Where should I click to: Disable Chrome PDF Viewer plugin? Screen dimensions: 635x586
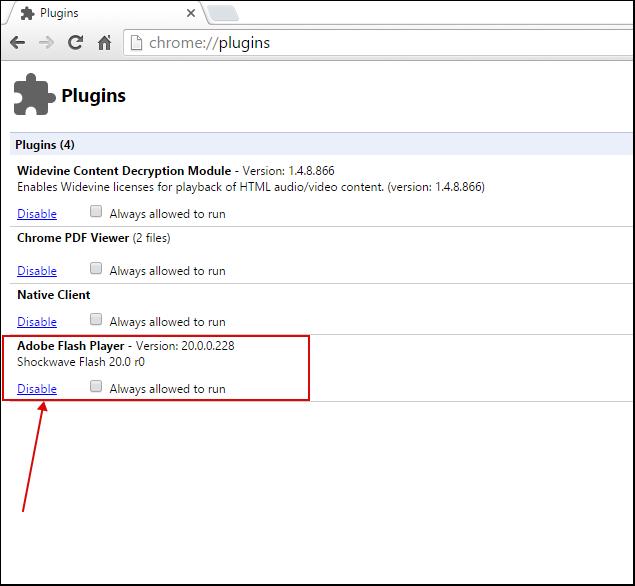(x=37, y=271)
